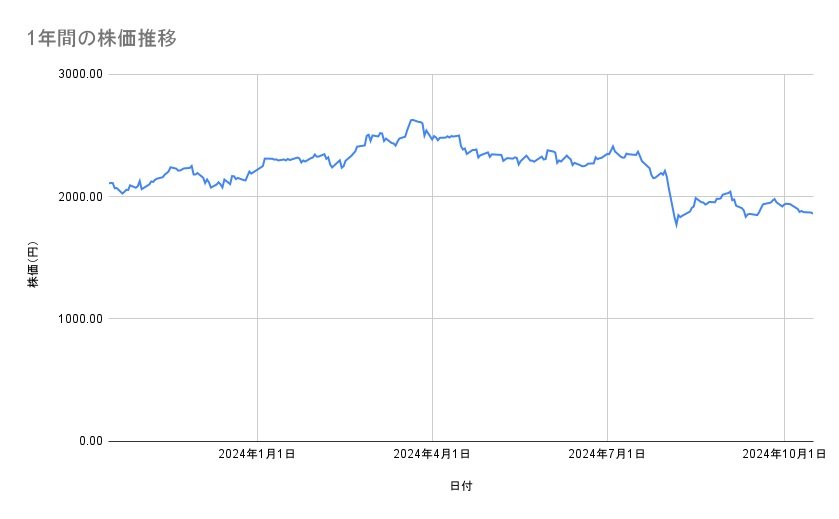This screenshot has width=839, height=519.
Task: Select the 2024年7月1日 x-axis label
Action: [x=607, y=455]
